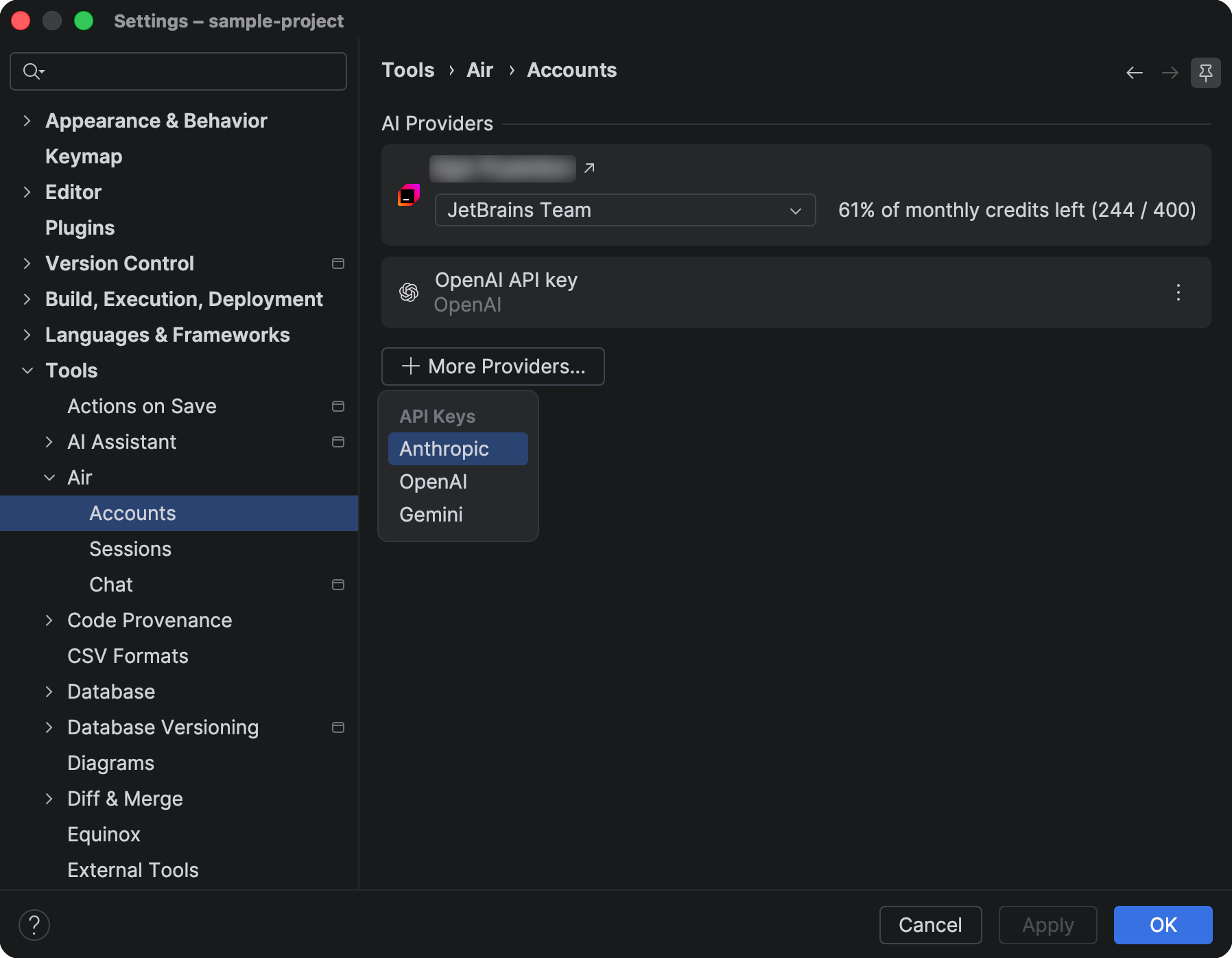Click the project-level marker beside Database Versioning
1232x958 pixels.
pyautogui.click(x=338, y=727)
